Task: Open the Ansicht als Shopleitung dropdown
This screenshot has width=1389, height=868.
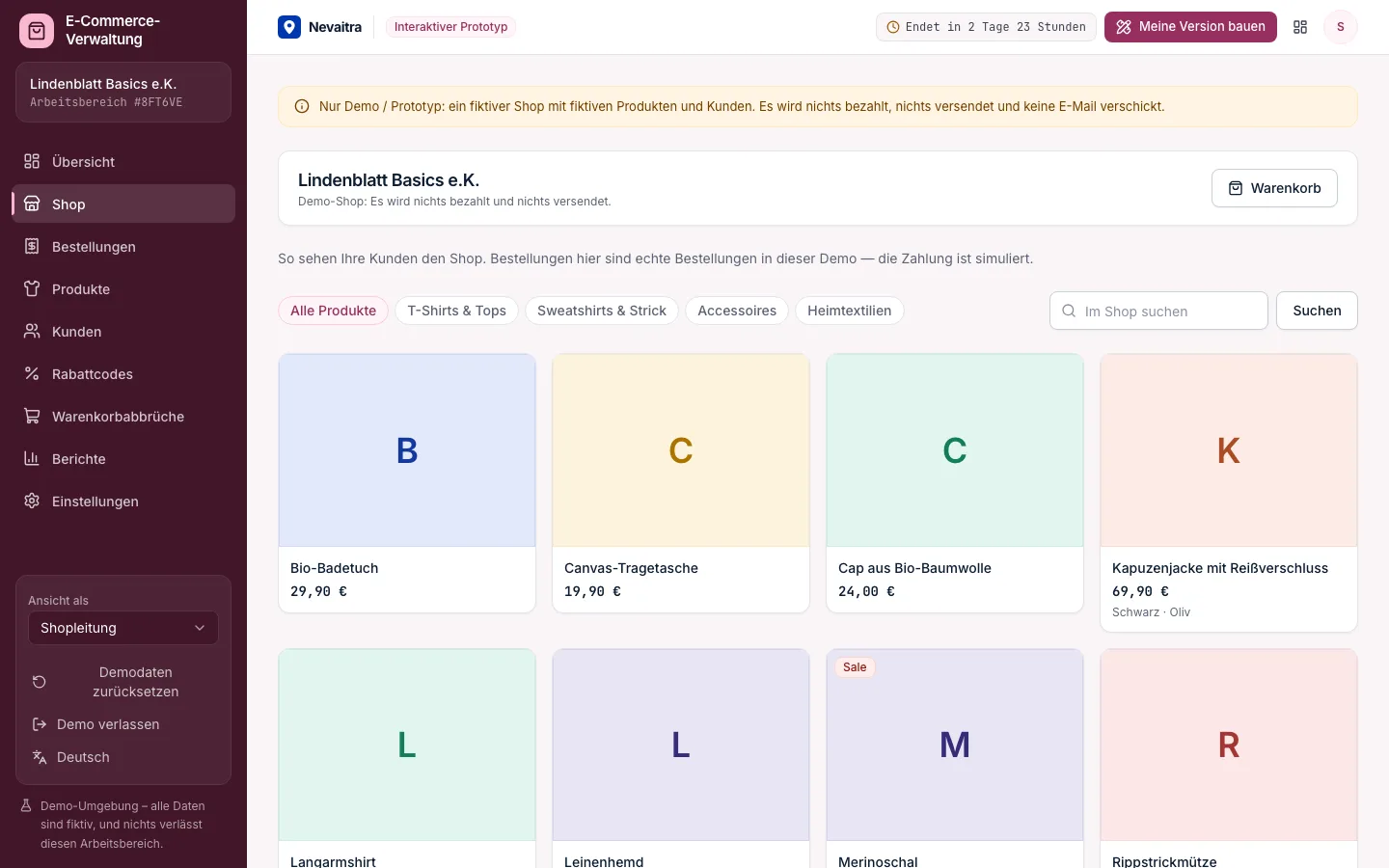Action: pyautogui.click(x=123, y=628)
